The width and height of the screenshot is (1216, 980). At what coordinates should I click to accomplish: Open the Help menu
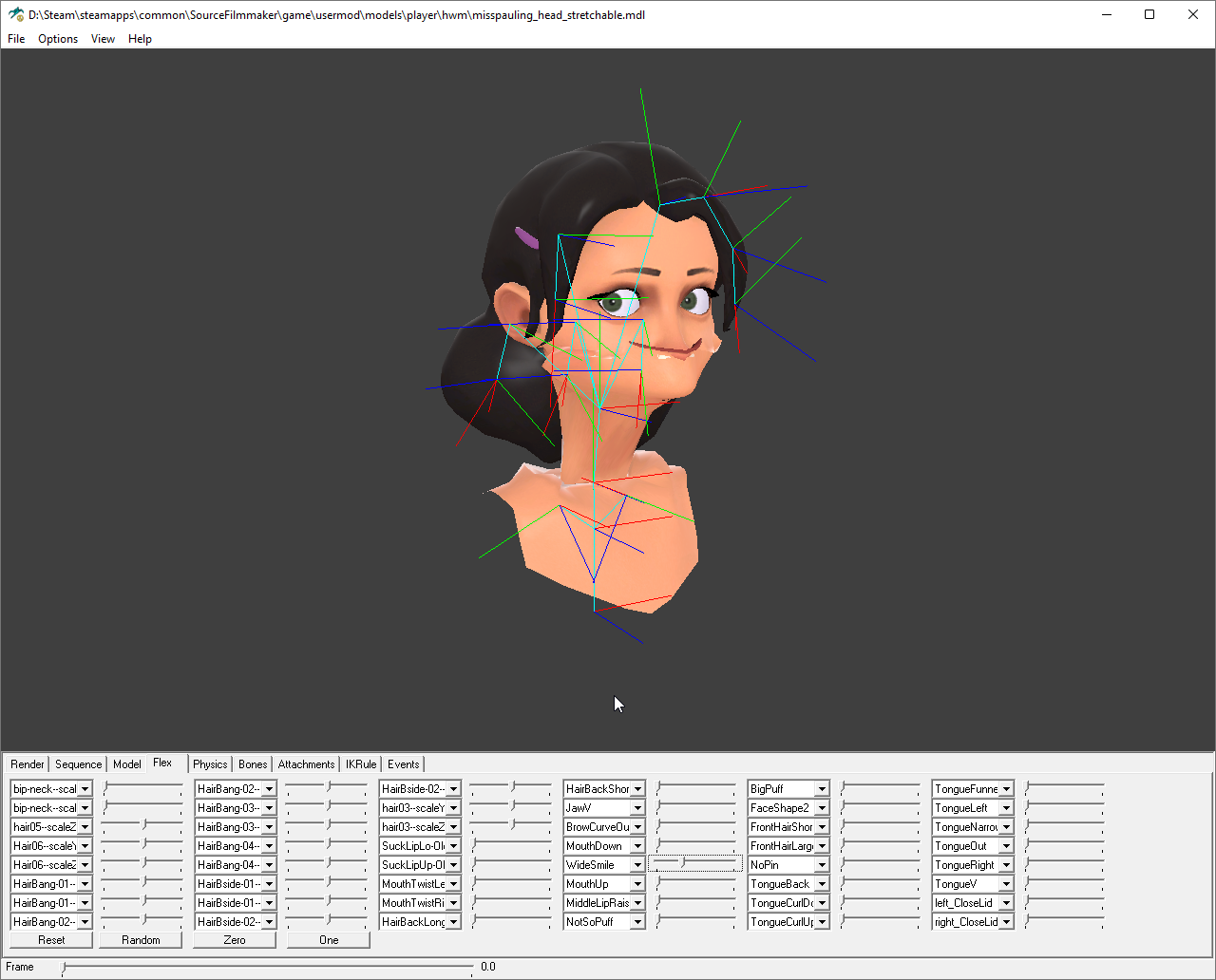140,39
